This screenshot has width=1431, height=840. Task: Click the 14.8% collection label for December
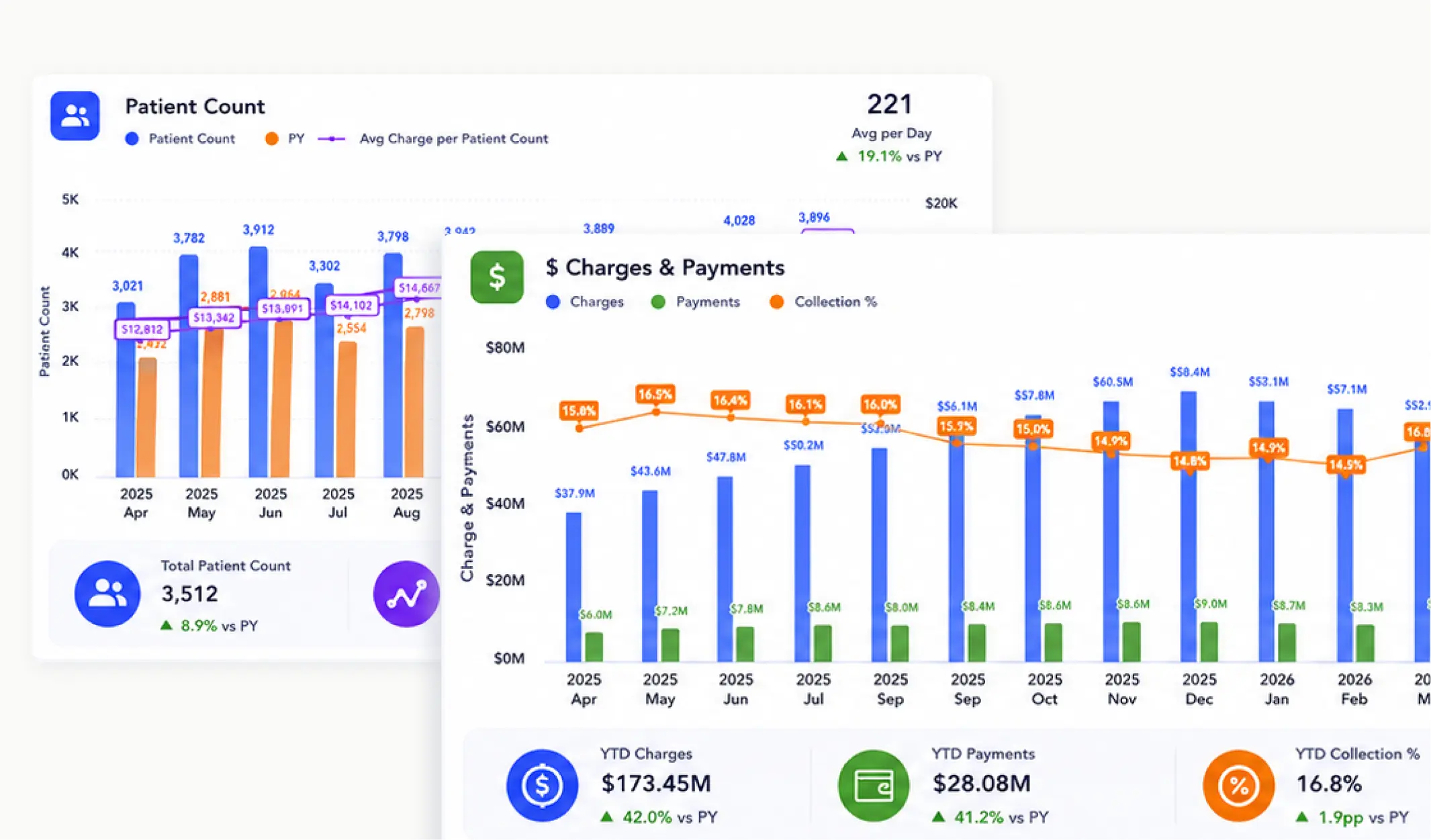tap(1189, 461)
